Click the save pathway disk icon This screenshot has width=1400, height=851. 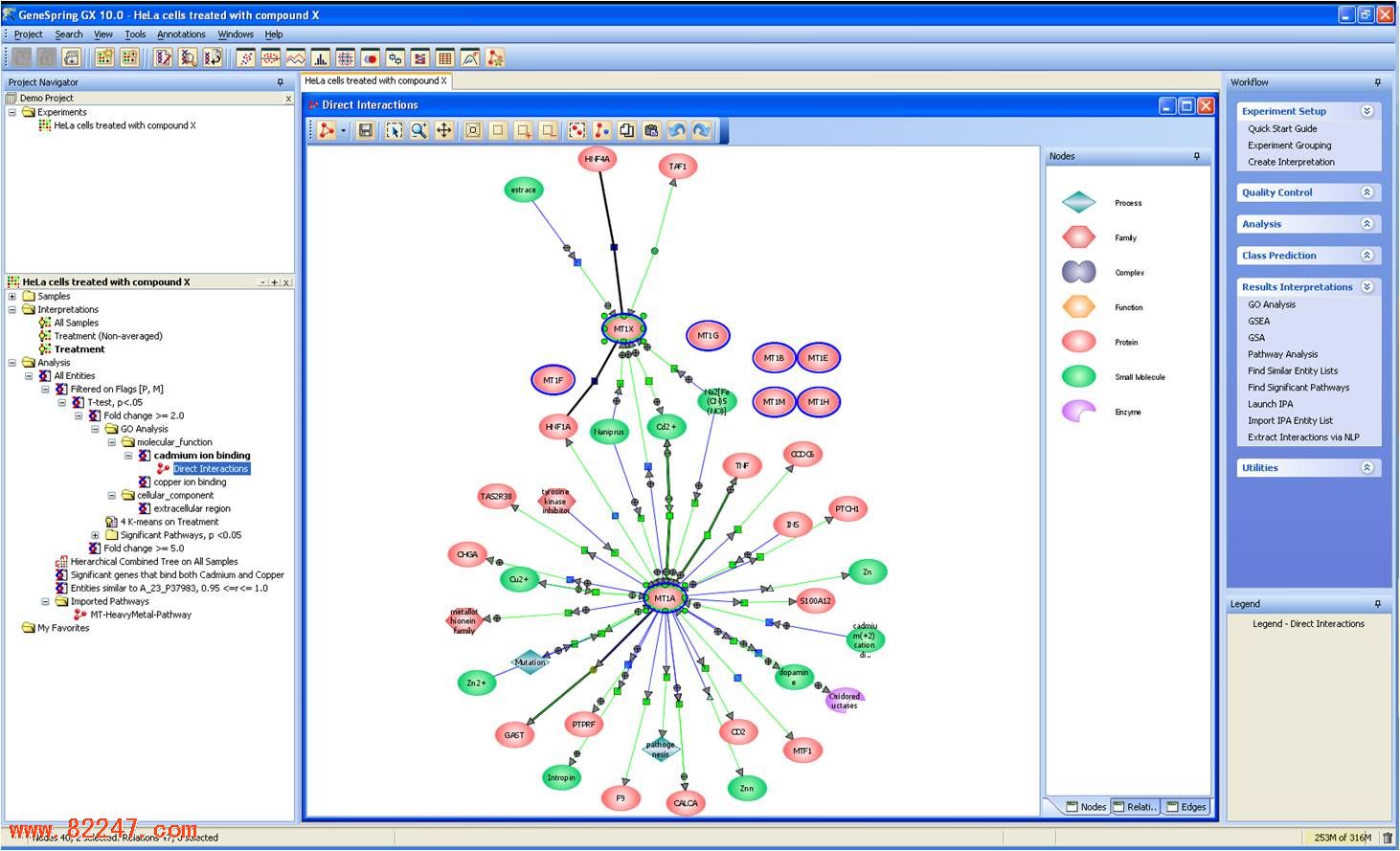pyautogui.click(x=366, y=130)
